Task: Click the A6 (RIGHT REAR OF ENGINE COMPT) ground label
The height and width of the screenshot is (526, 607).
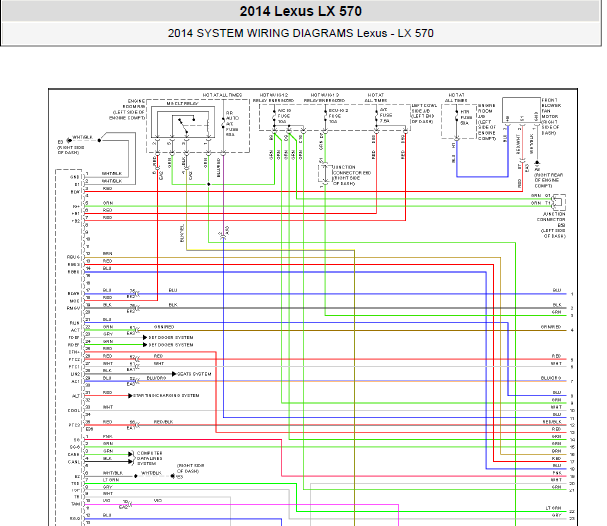Action: coord(549,178)
